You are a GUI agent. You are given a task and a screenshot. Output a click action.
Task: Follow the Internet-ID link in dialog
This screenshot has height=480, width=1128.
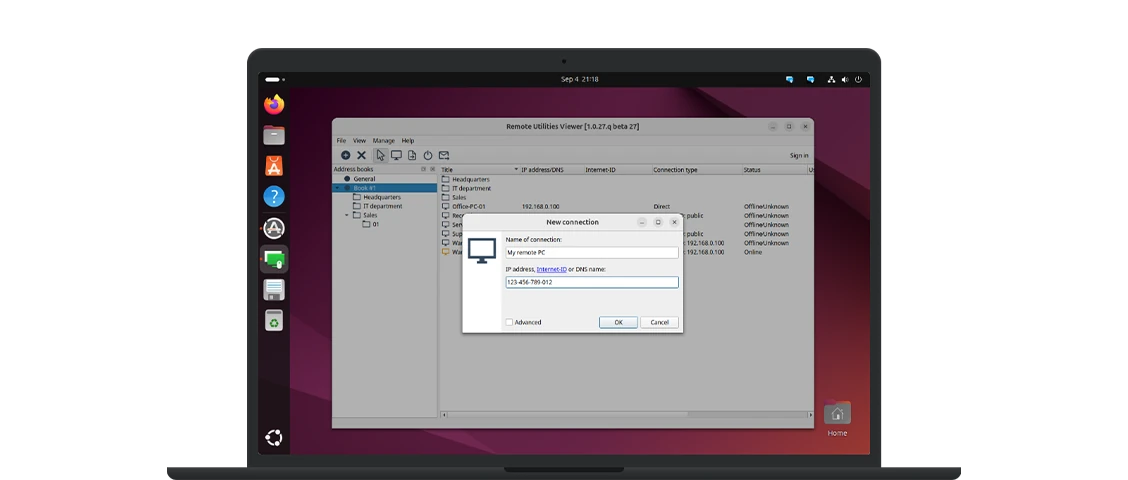(x=552, y=269)
